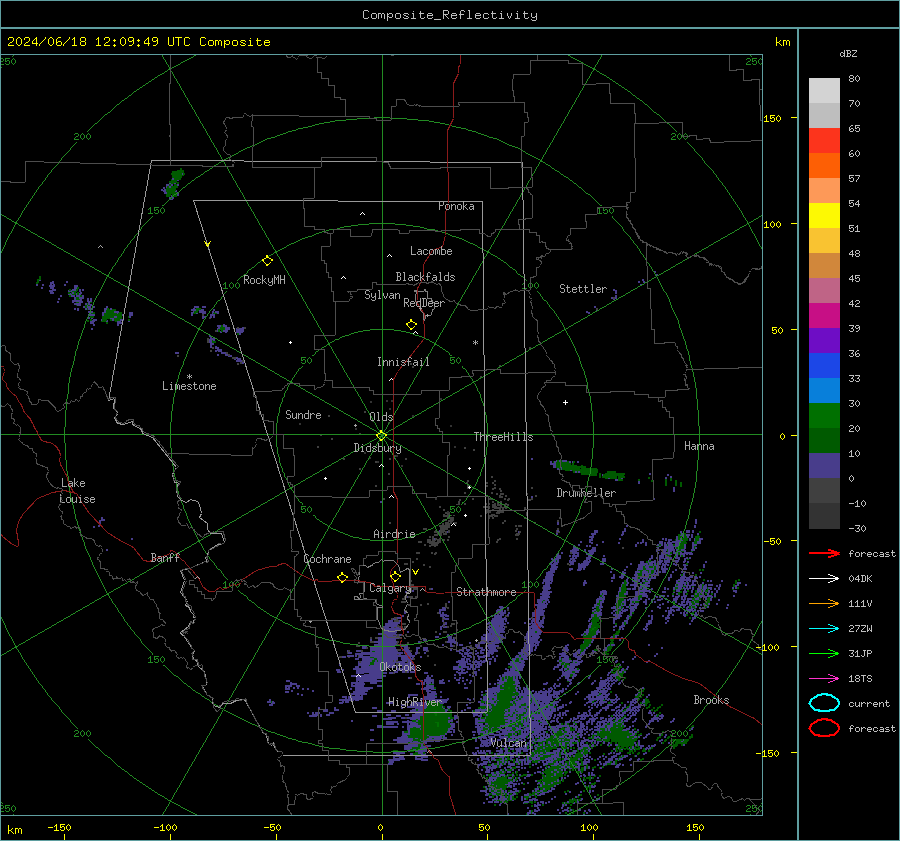Click the Airdrie city label
Viewport: 900px width, 841px height.
point(394,534)
